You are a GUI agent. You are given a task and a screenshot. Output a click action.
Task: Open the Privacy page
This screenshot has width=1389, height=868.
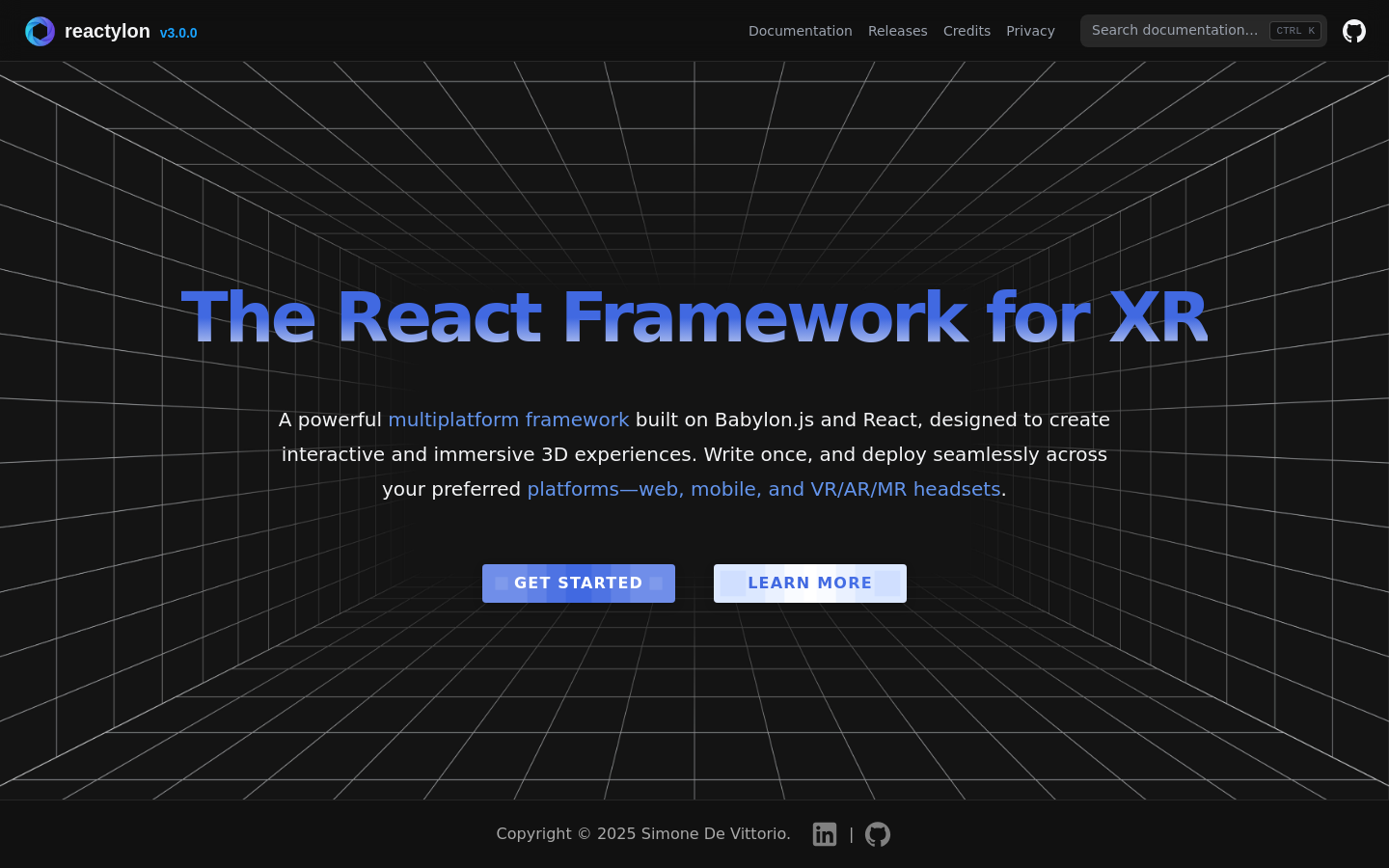[1030, 31]
